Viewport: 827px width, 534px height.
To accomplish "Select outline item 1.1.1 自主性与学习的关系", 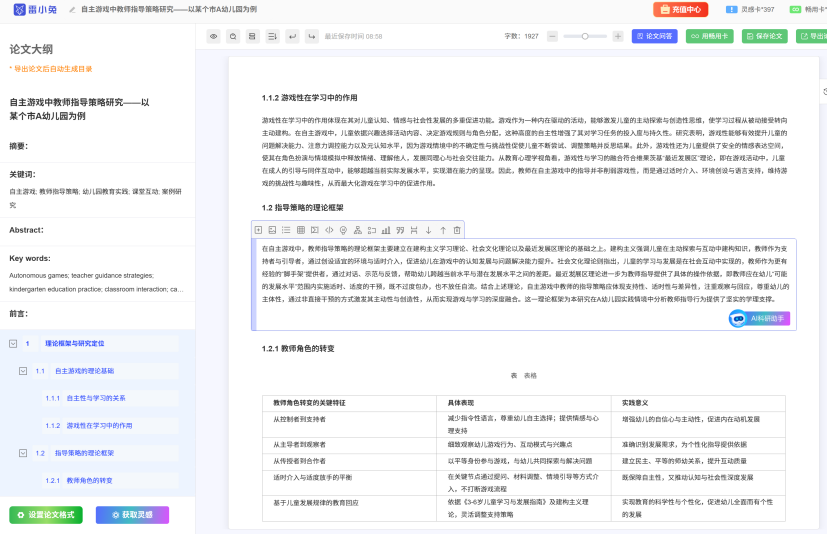I will 95,398.
